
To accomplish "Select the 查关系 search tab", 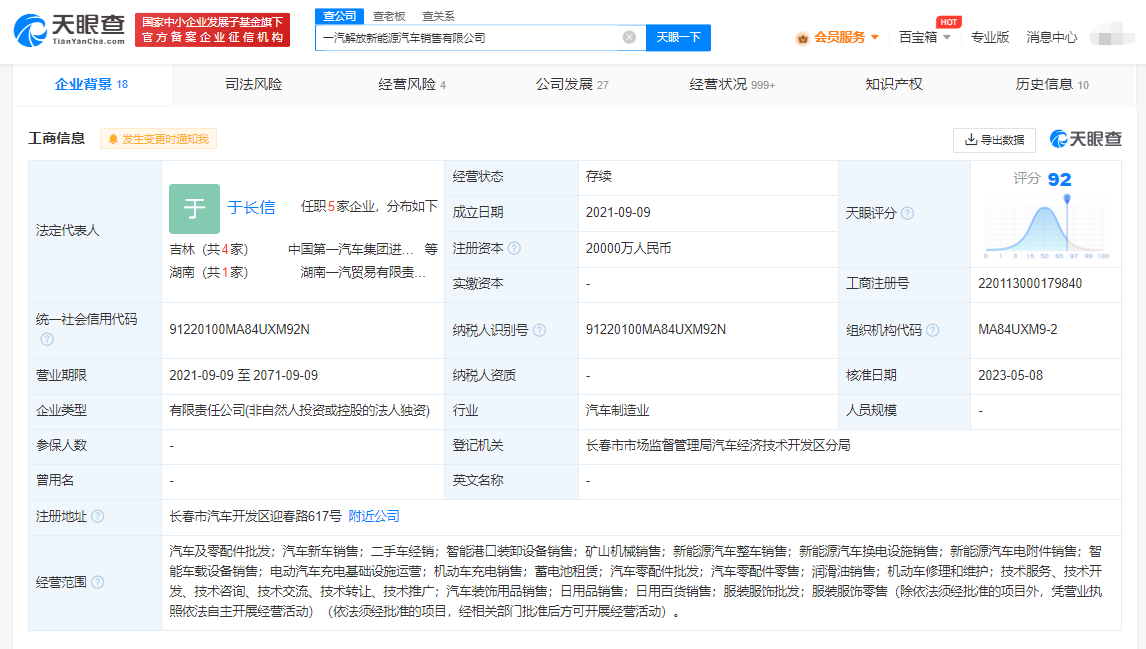I will [x=439, y=16].
